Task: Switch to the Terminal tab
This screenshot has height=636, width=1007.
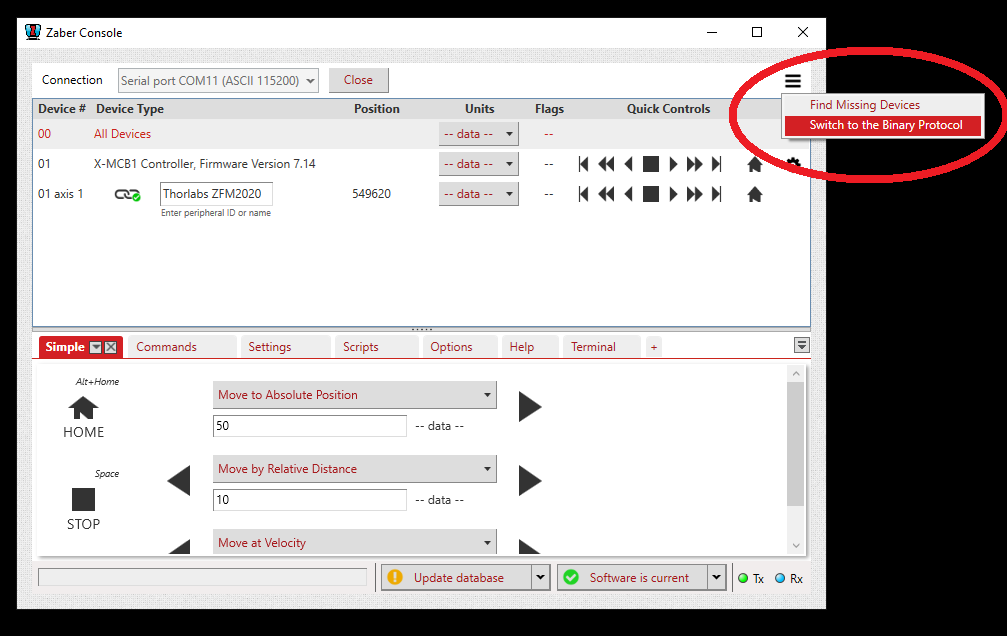Action: pyautogui.click(x=593, y=347)
